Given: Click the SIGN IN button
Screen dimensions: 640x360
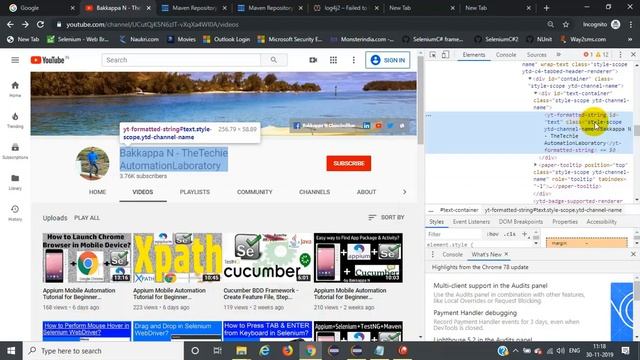Looking at the screenshot, I should [388, 60].
